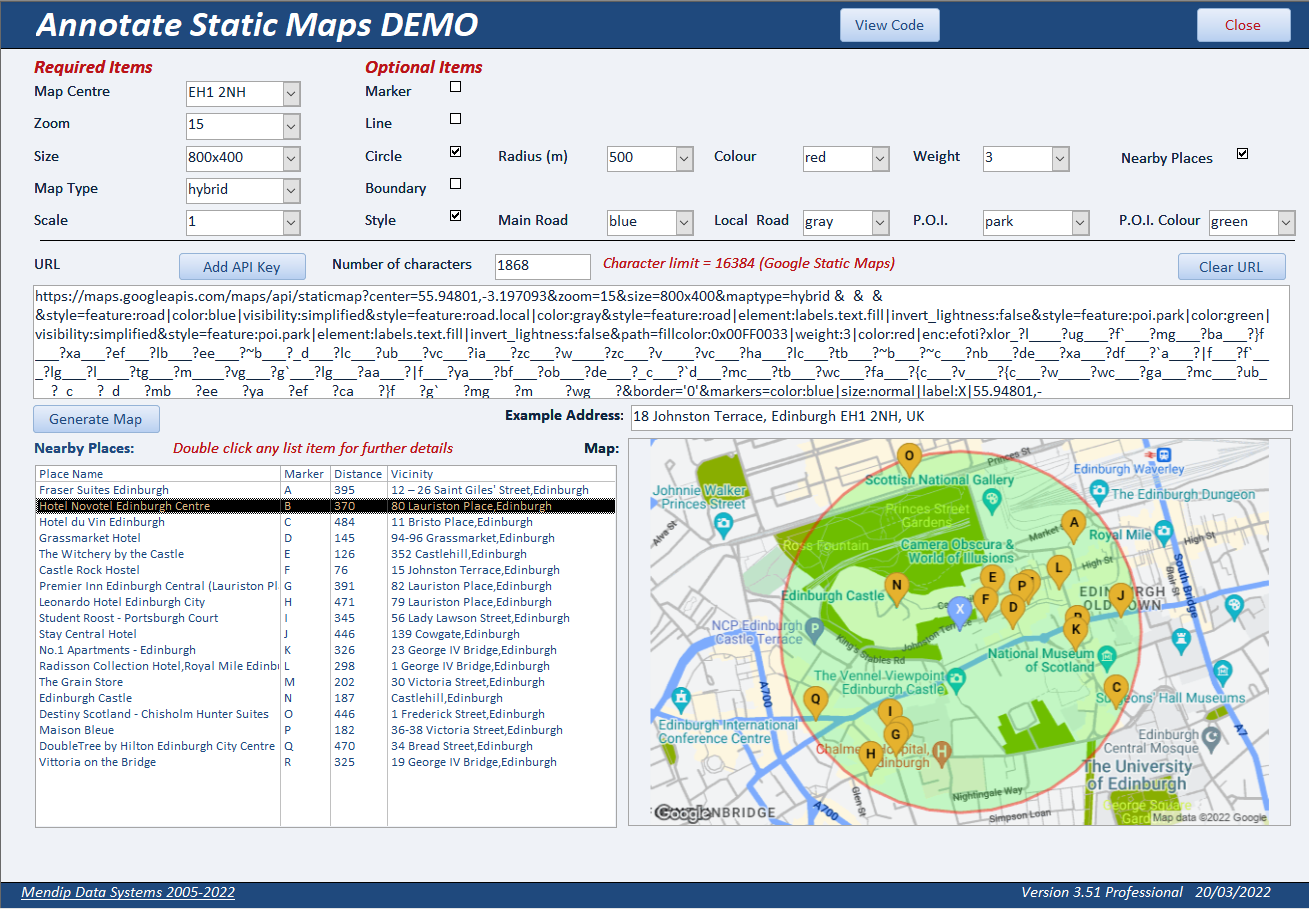This screenshot has height=909, width=1309.
Task: Click the Example Address field
Action: click(962, 417)
